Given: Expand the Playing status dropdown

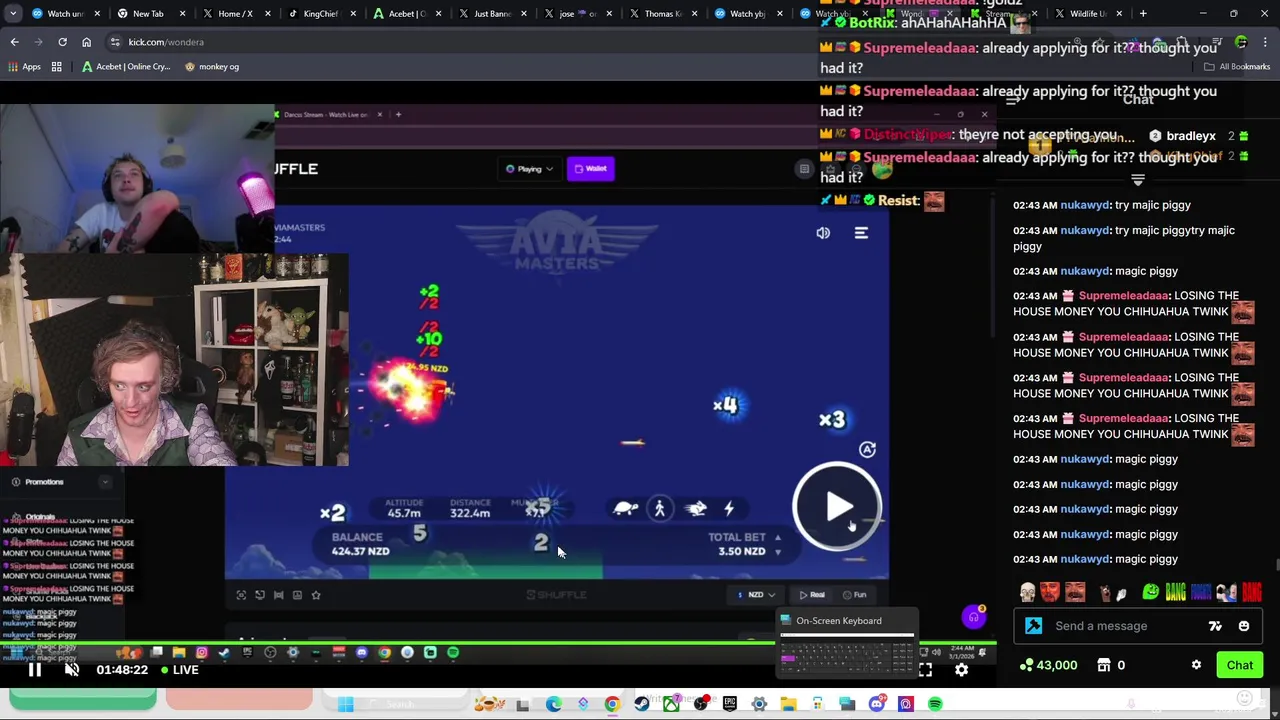Looking at the screenshot, I should click(529, 169).
